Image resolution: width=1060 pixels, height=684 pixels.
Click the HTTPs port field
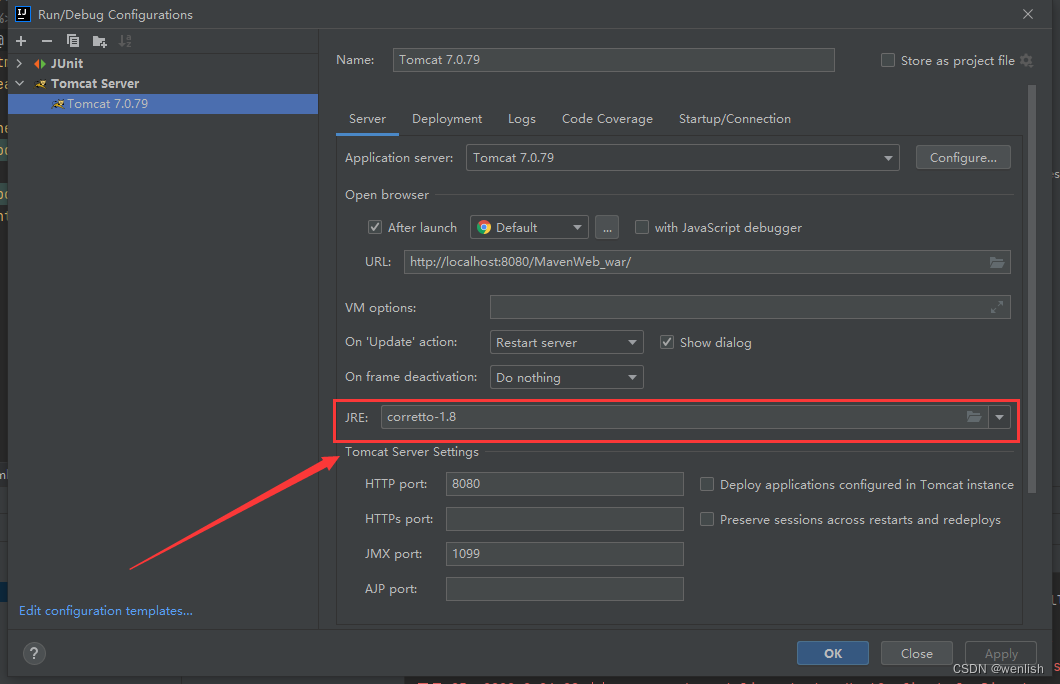pyautogui.click(x=564, y=519)
